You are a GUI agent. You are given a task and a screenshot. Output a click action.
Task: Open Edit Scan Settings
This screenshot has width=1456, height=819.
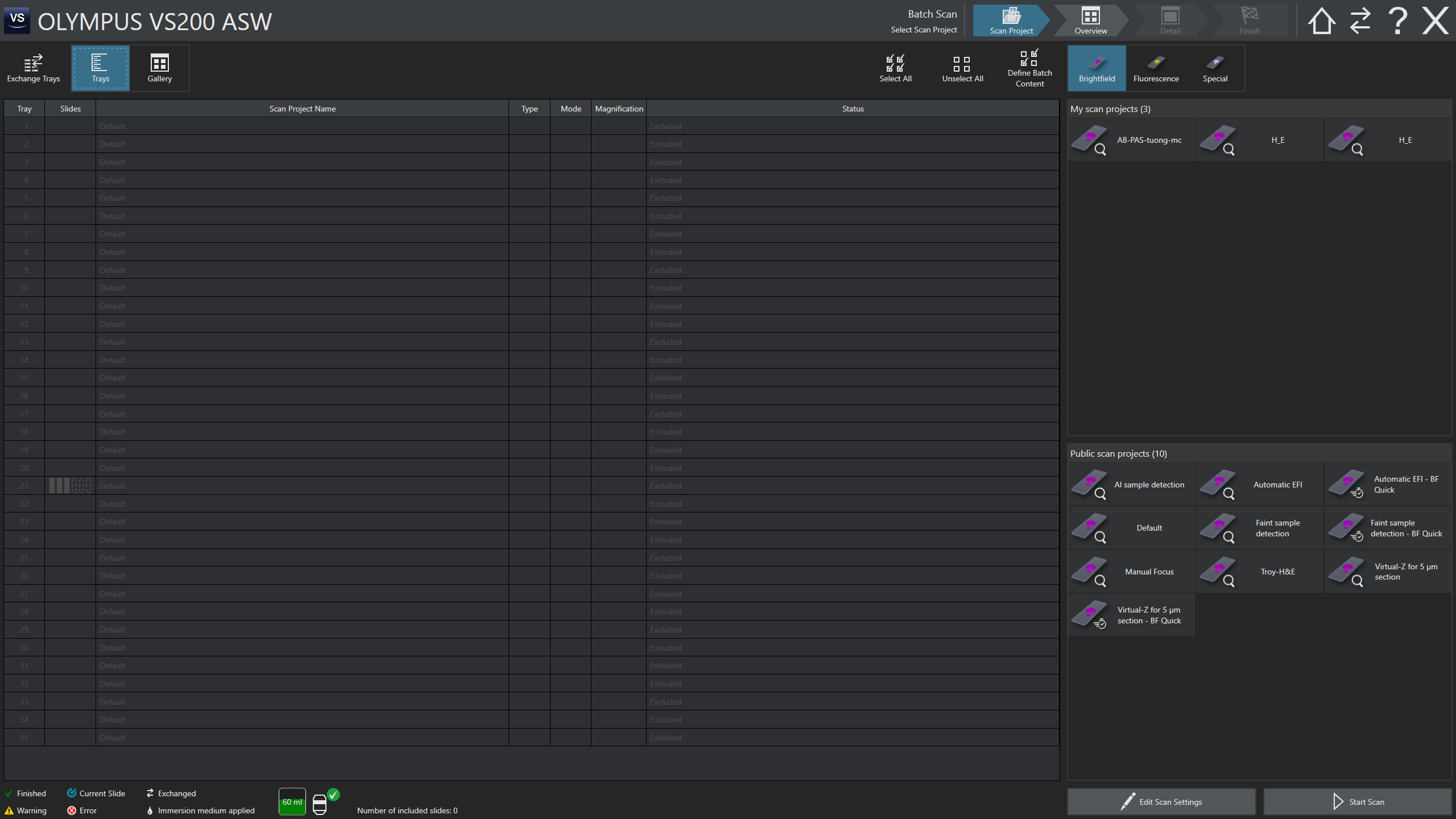pyautogui.click(x=1161, y=802)
